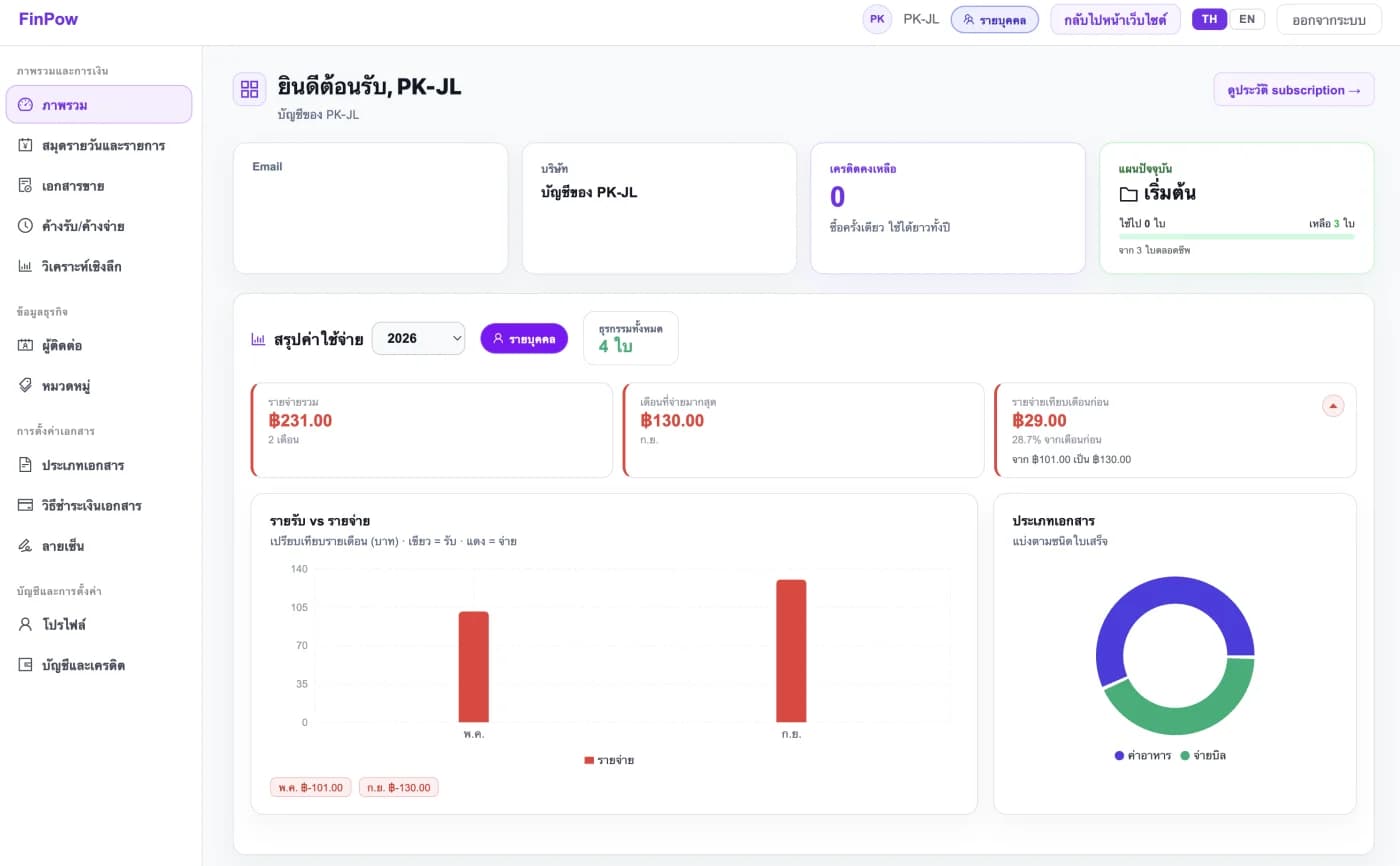Go to เอกสารขาย in the sidebar
1400x866 pixels.
(x=98, y=186)
